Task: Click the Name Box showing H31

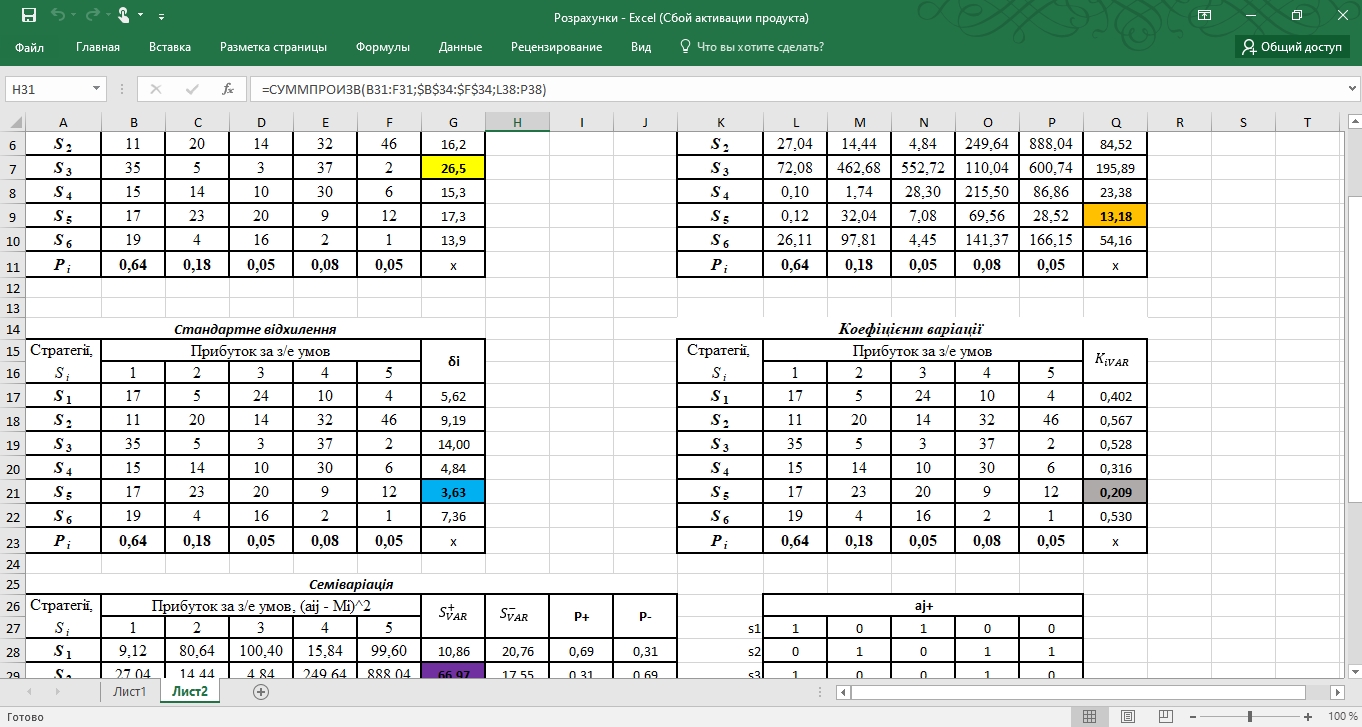Action: (x=47, y=89)
